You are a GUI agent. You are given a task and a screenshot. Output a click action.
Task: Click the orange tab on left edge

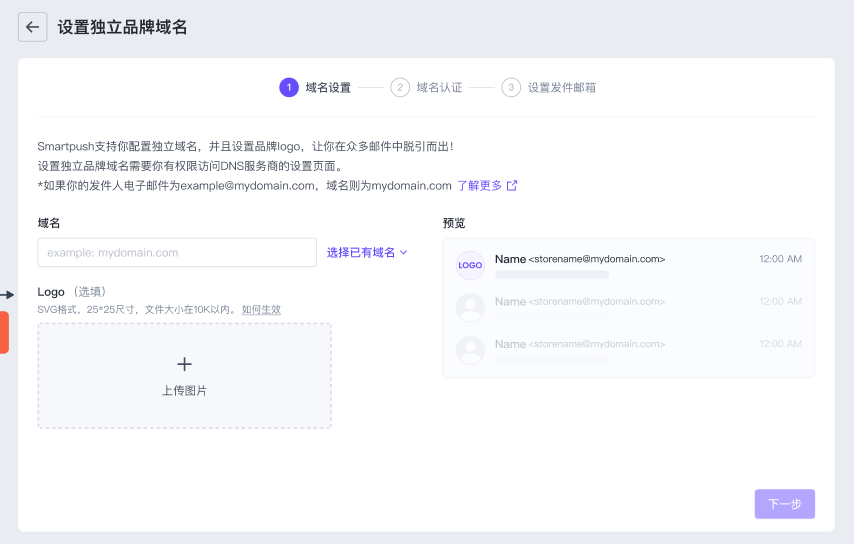tap(4, 332)
